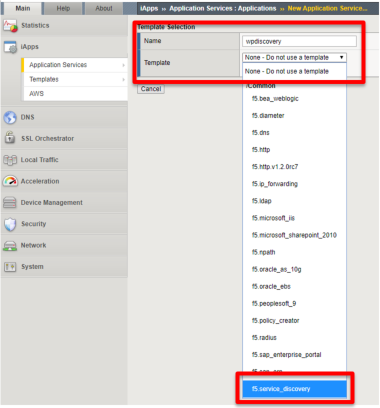Image resolution: width=380 pixels, height=408 pixels.
Task: Switch to the Main tab
Action: [22, 8]
